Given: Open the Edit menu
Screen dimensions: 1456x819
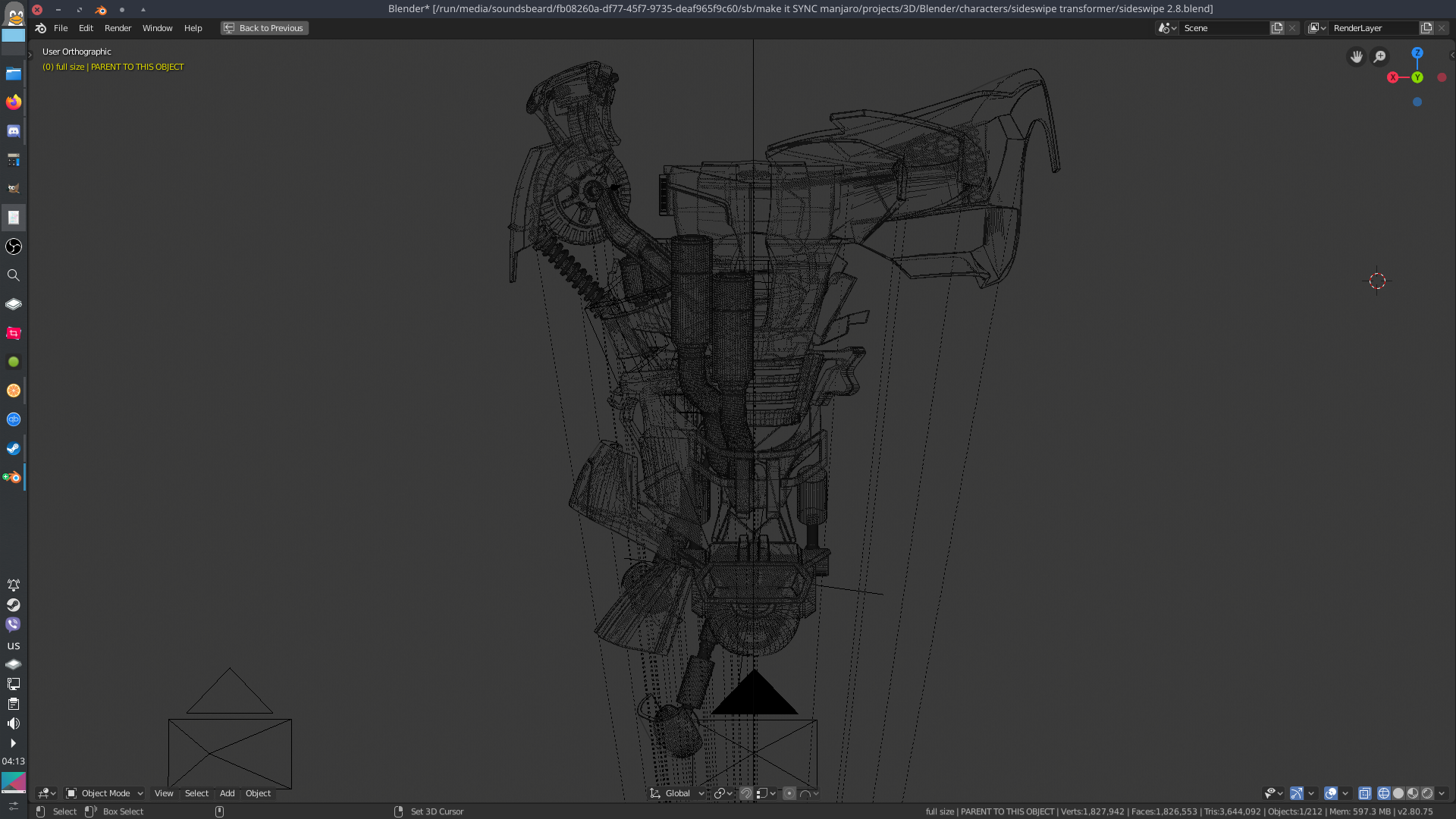Looking at the screenshot, I should click(86, 28).
